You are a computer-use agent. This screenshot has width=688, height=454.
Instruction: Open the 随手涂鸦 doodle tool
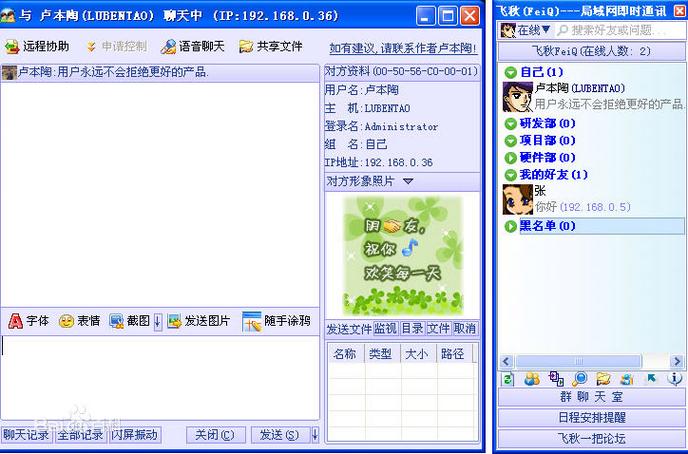coord(276,321)
